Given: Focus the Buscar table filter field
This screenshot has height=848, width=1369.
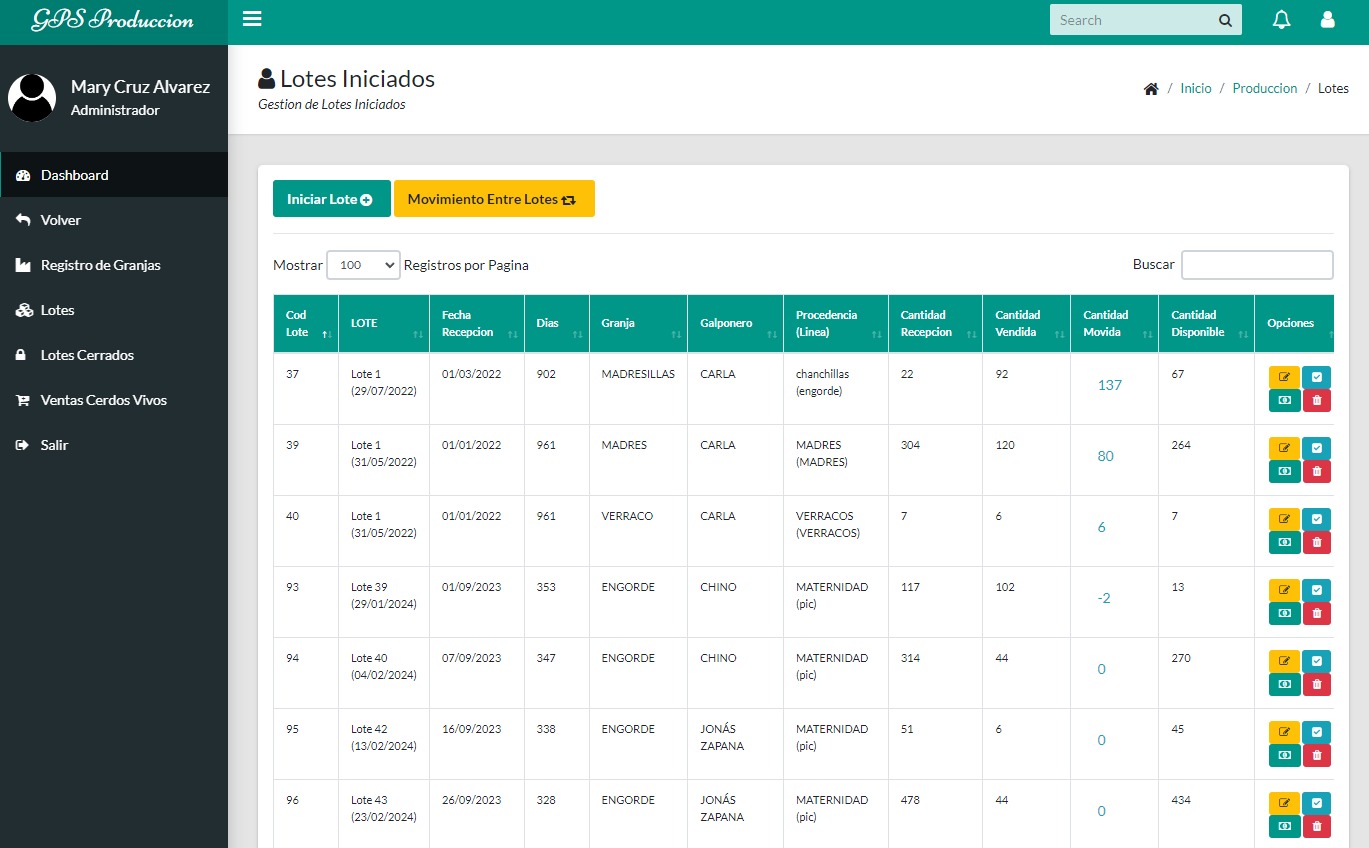Looking at the screenshot, I should 1256,265.
